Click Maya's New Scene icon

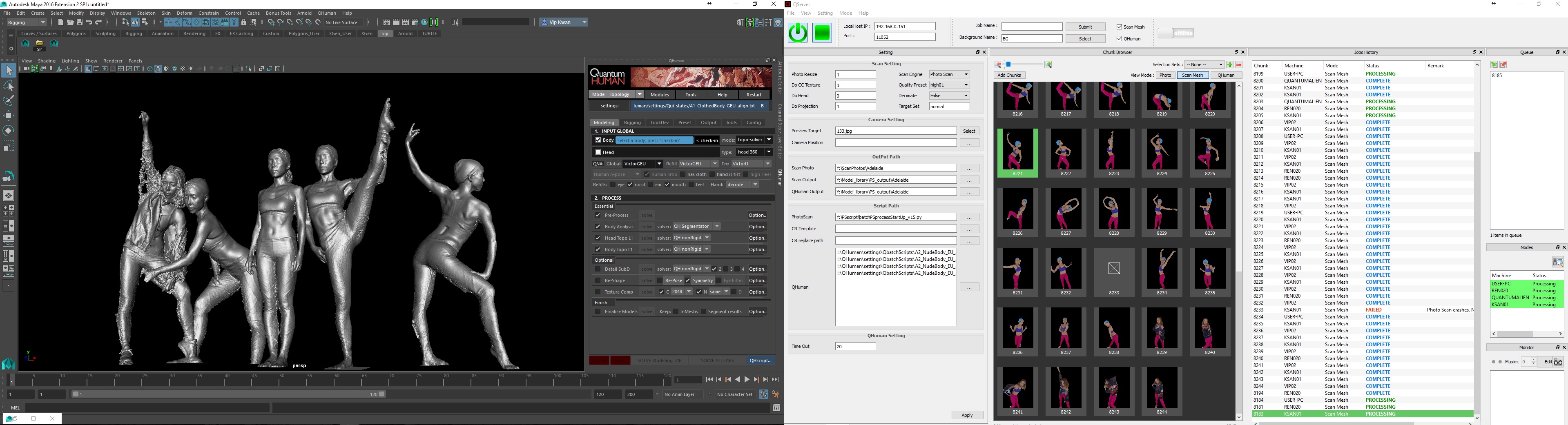60,22
